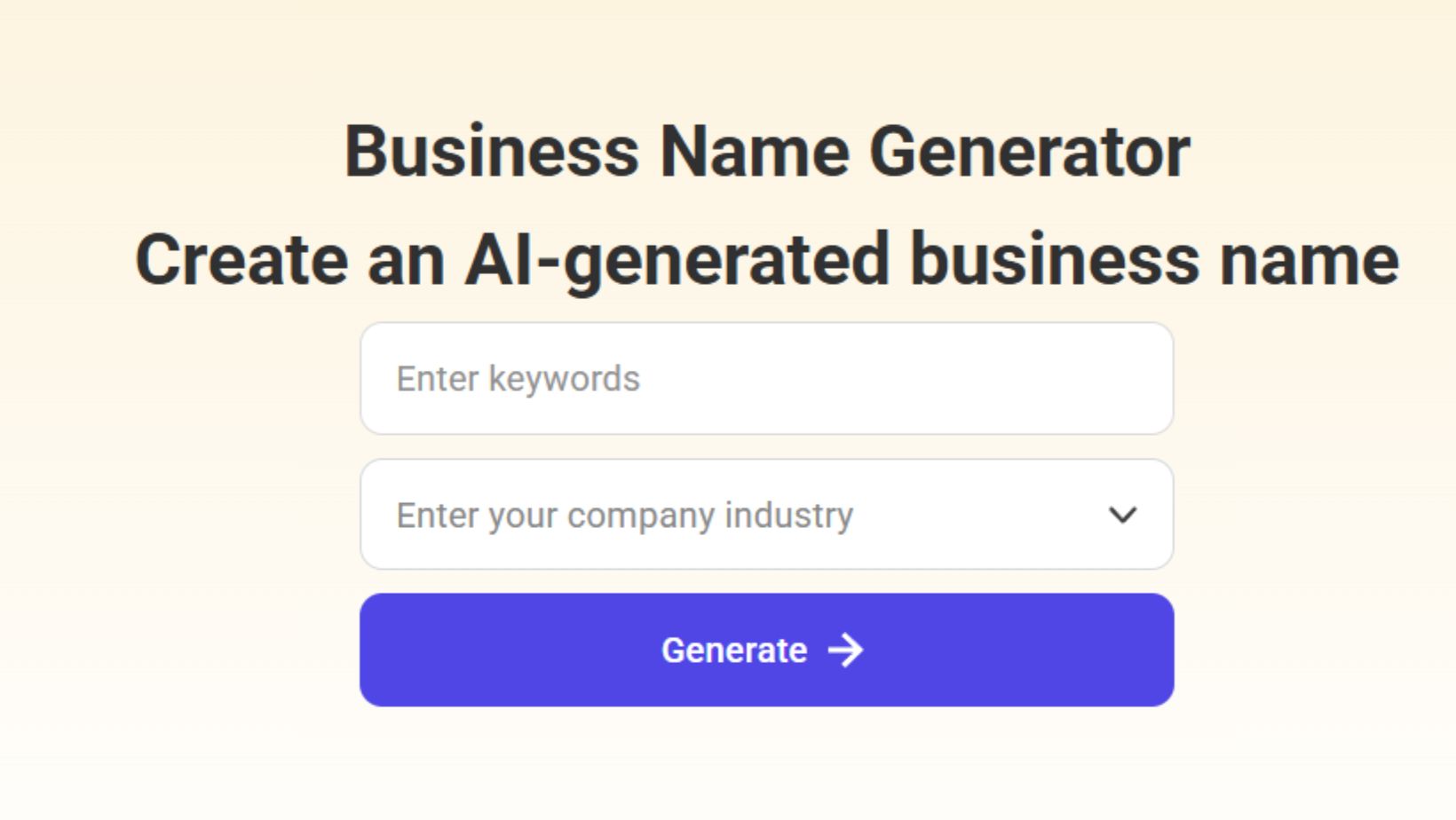Screen dimensions: 1456x820
Task: Click the 'Generate' label text
Action: click(734, 650)
